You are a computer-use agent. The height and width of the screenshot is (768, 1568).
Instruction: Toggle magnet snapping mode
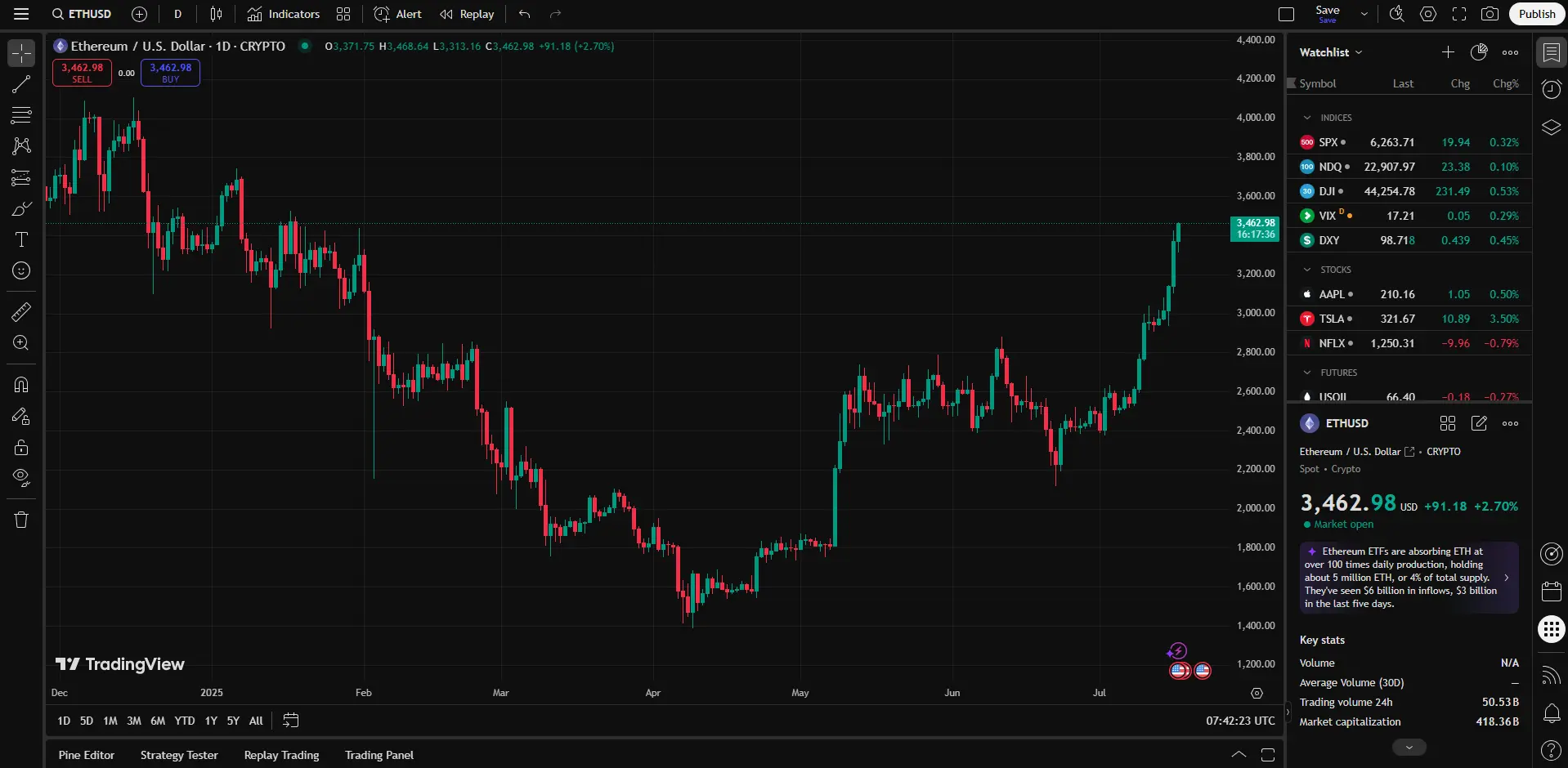(x=21, y=385)
